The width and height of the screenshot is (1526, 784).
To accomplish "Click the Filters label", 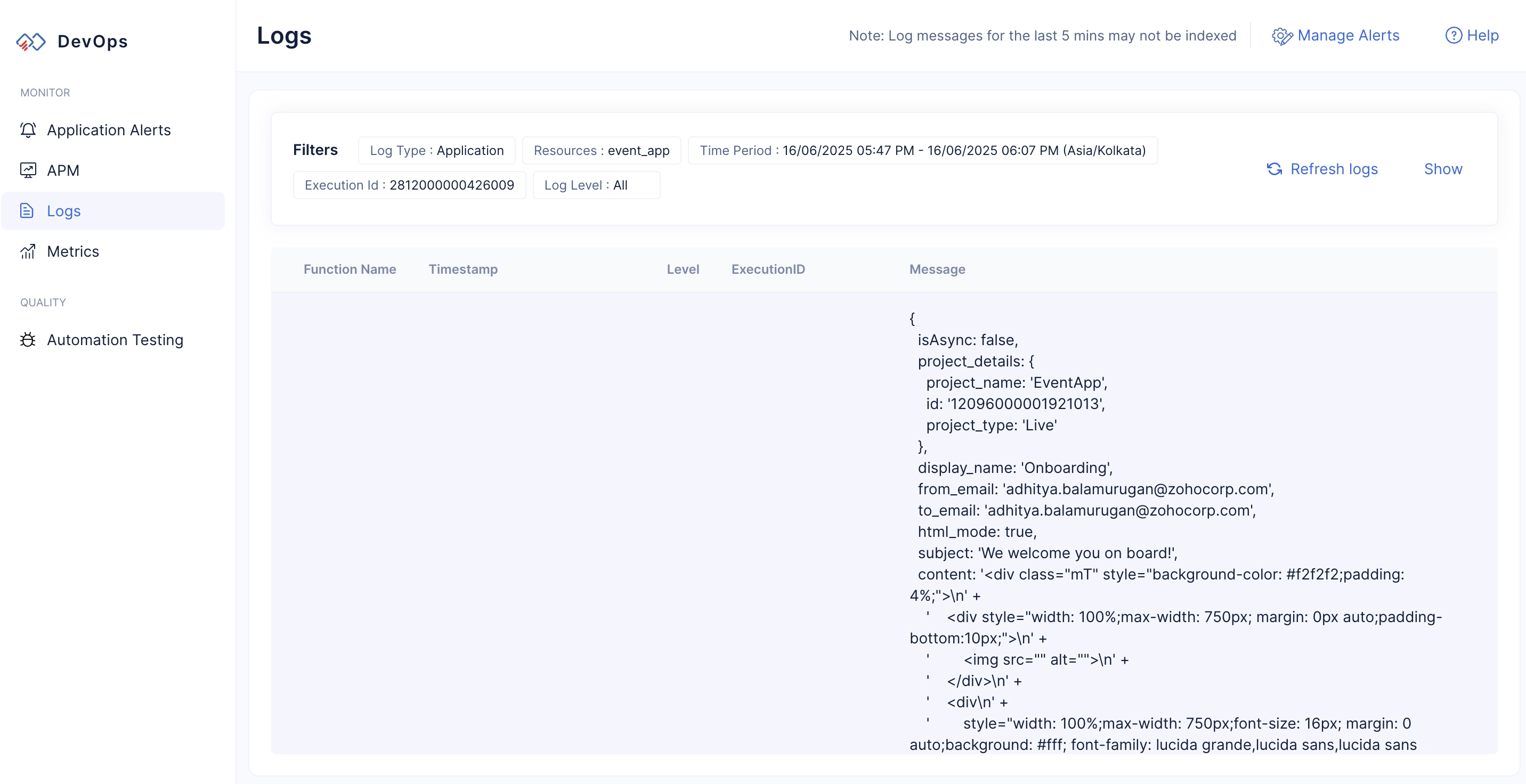I will (315, 150).
